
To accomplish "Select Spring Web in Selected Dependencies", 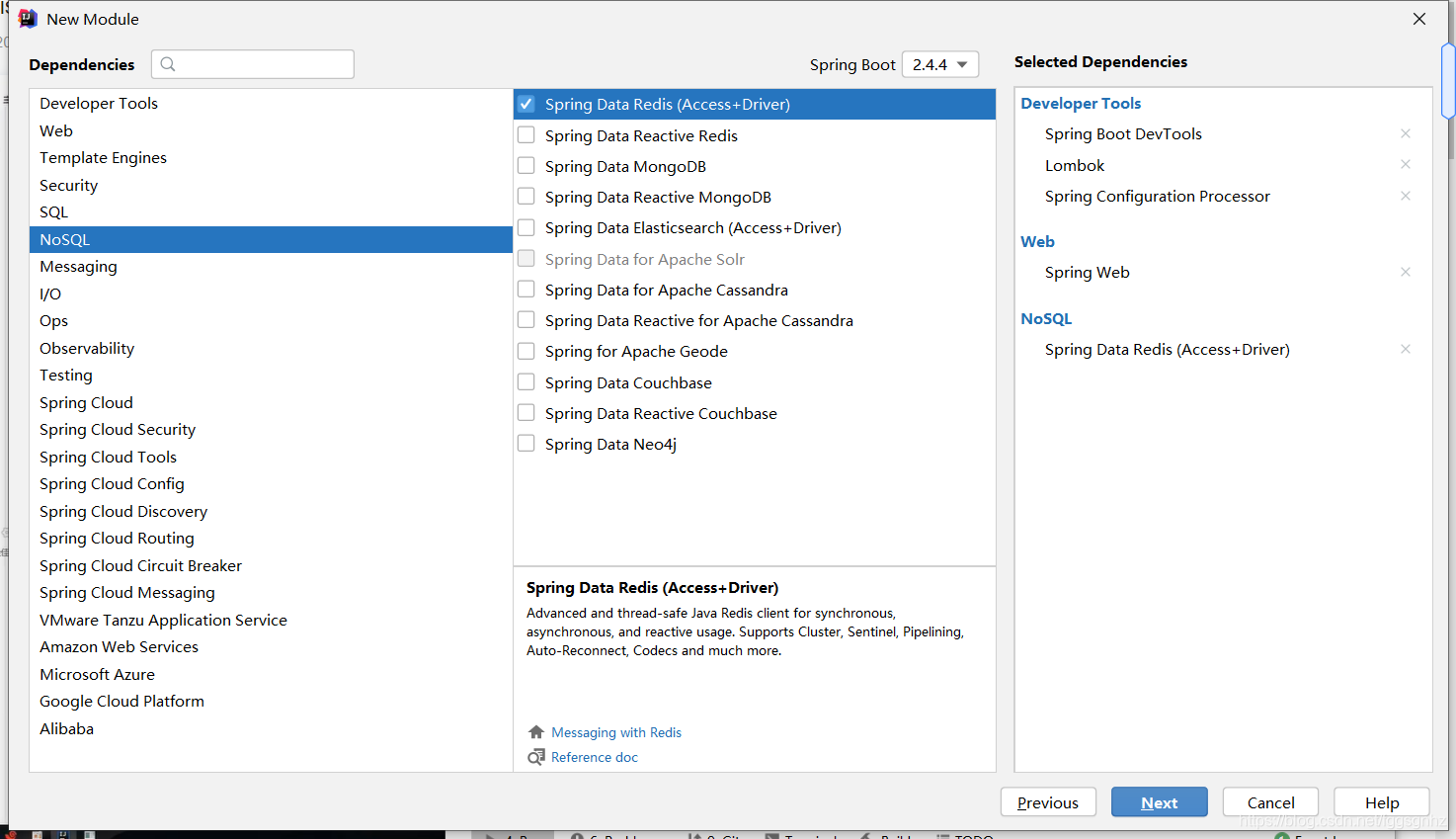I will 1088,272.
